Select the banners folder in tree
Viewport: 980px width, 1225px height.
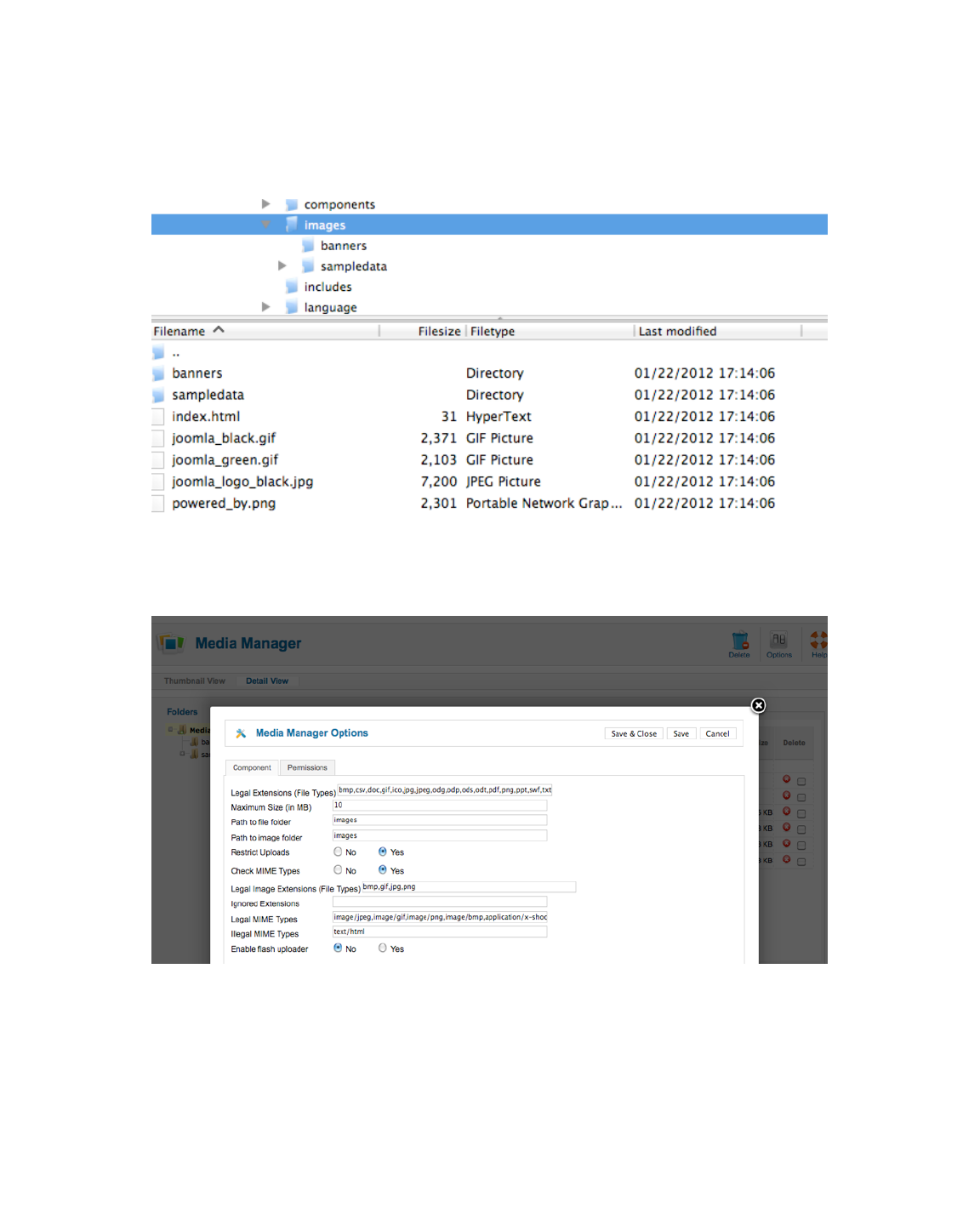(344, 245)
